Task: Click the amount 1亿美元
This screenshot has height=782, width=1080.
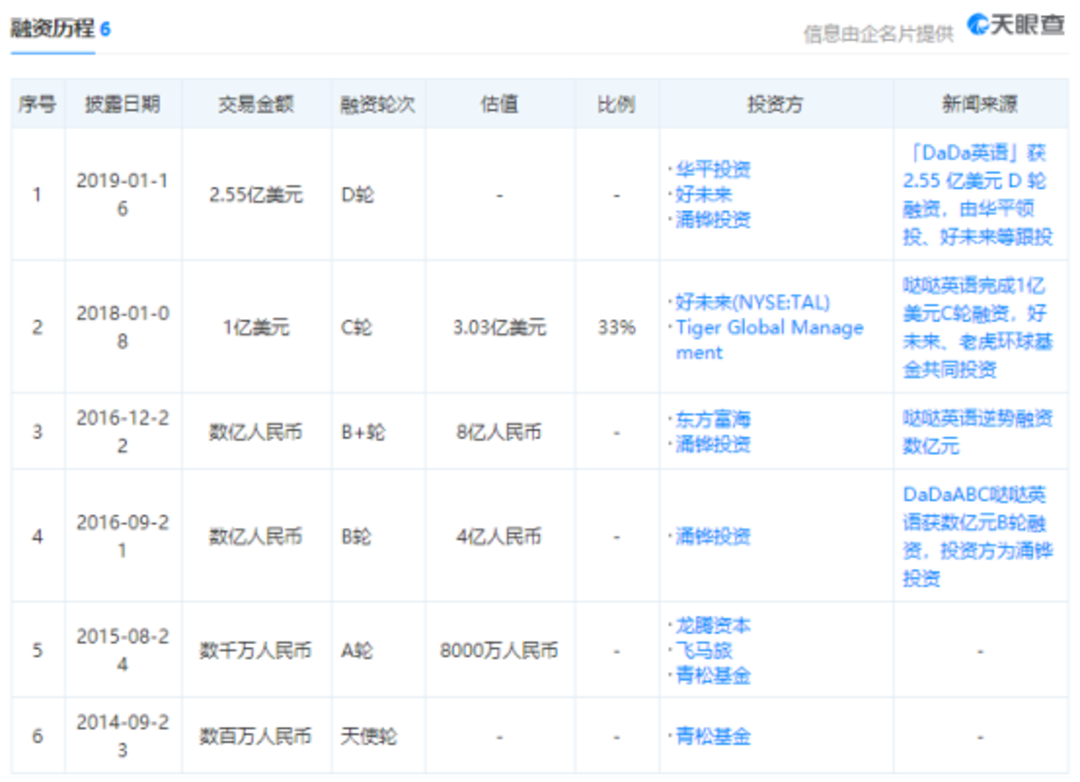Action: pyautogui.click(x=256, y=327)
